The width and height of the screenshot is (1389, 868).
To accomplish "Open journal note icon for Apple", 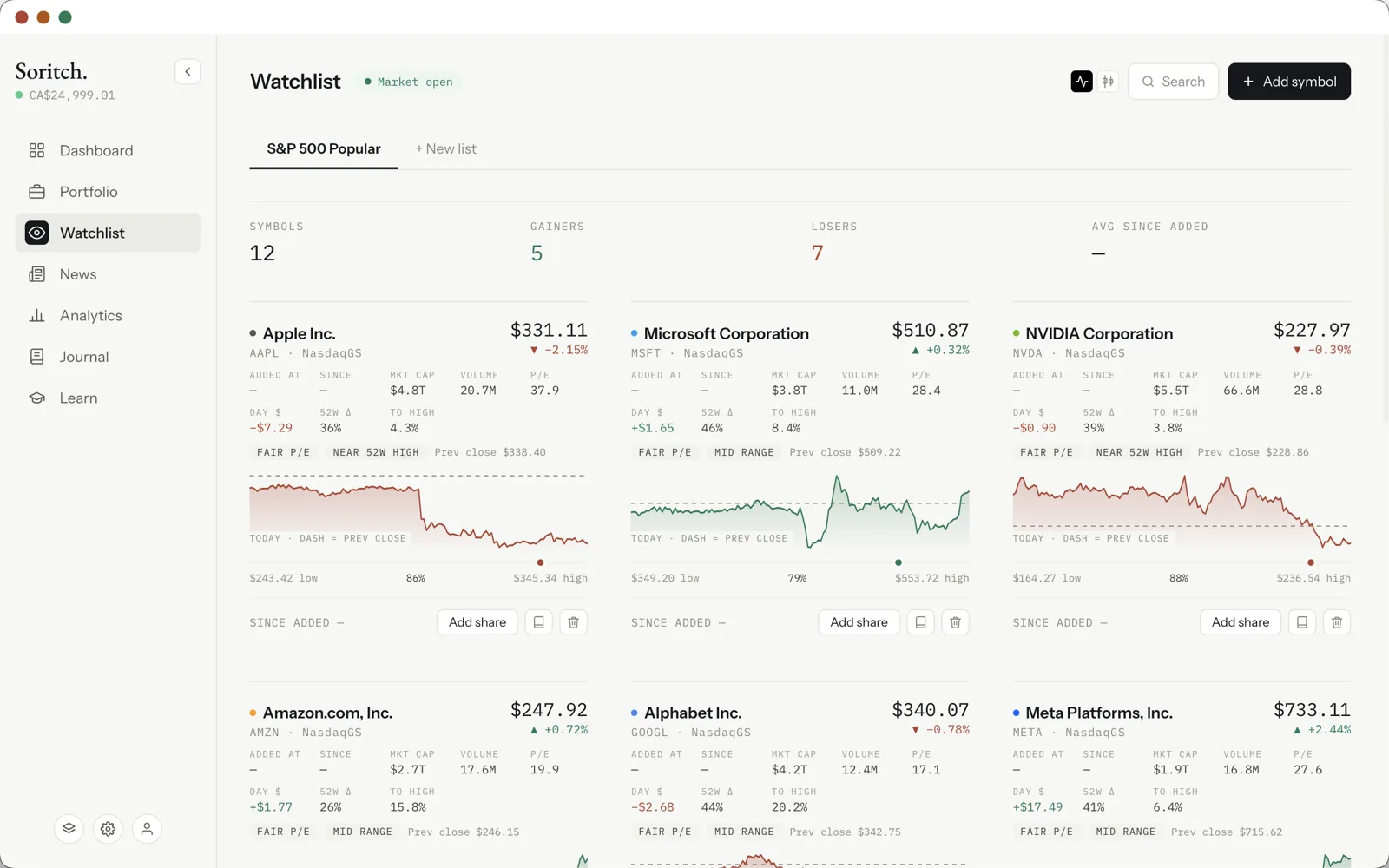I will 539,622.
